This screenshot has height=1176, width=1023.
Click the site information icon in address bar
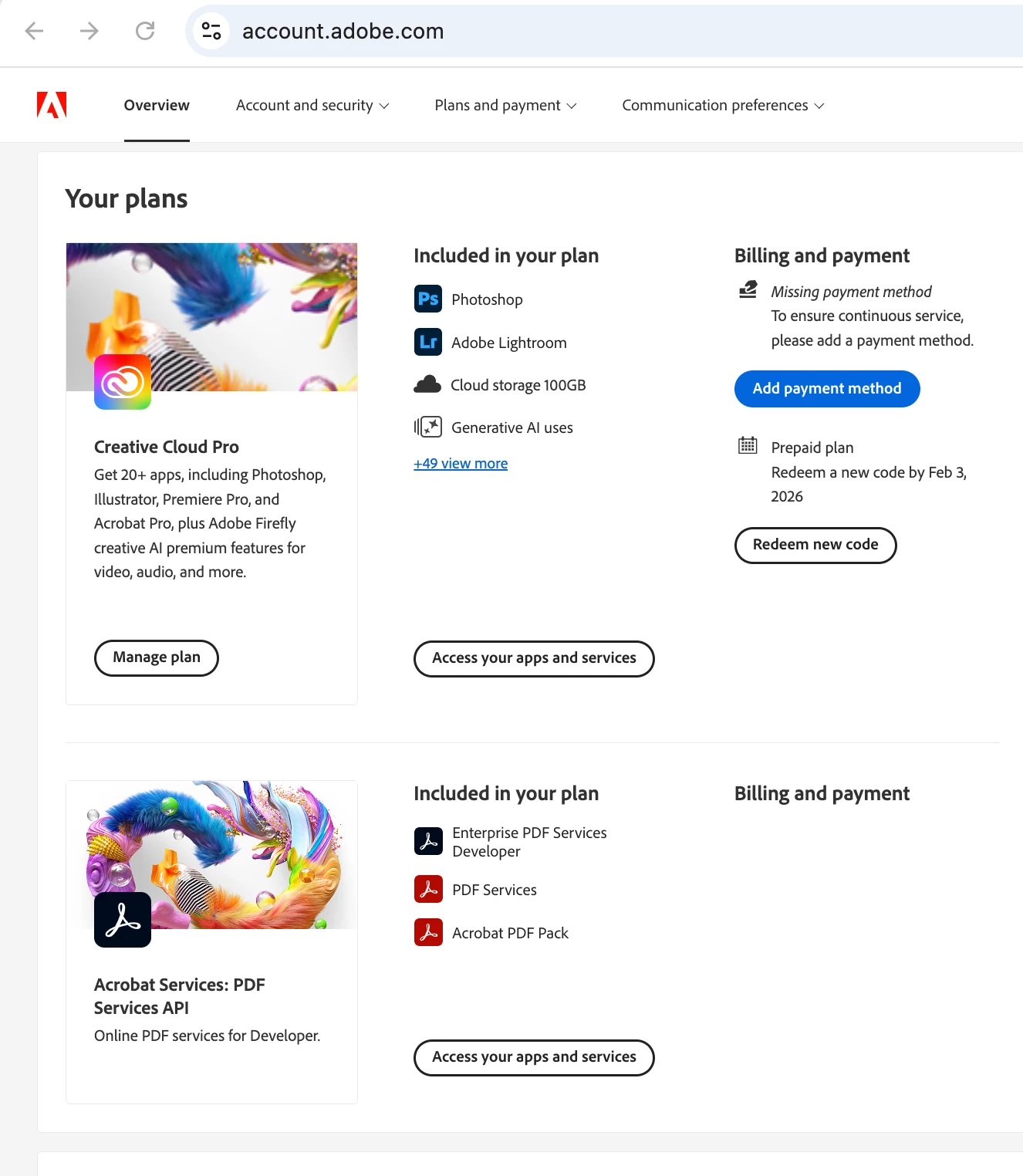point(211,31)
